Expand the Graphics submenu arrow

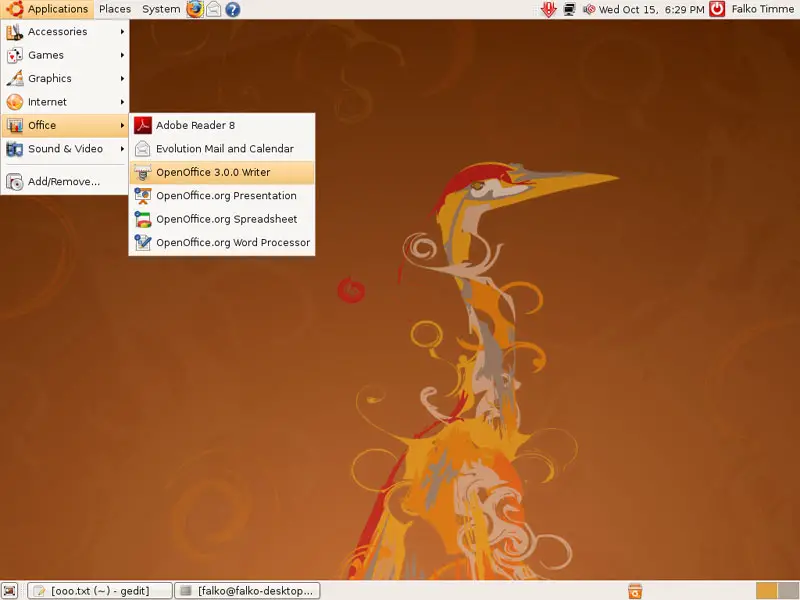tap(122, 79)
